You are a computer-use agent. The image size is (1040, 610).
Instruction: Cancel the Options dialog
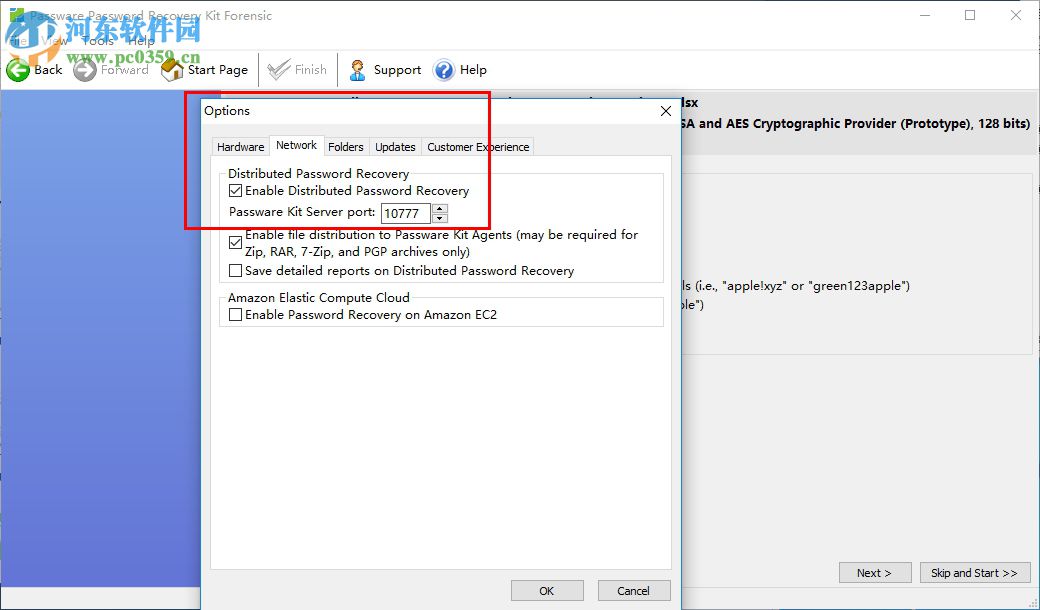[x=633, y=591]
